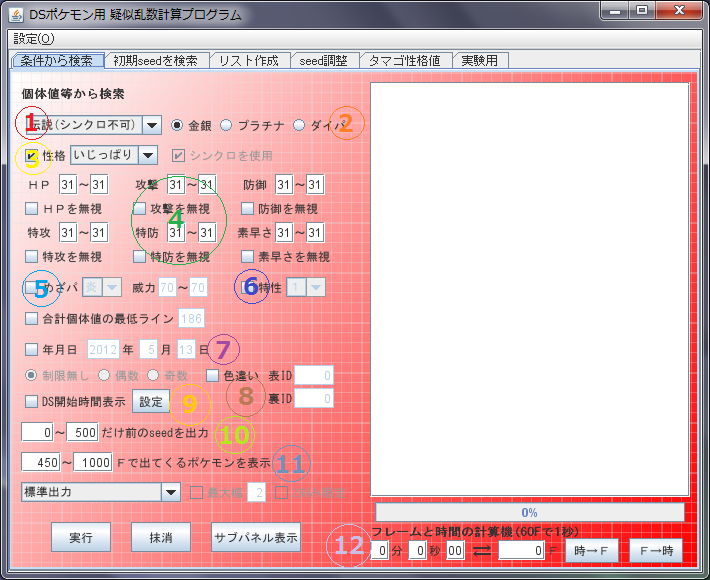Viewport: 710px width, 580px height.
Task: Enable the 年月日 checkbox
Action: click(31, 349)
